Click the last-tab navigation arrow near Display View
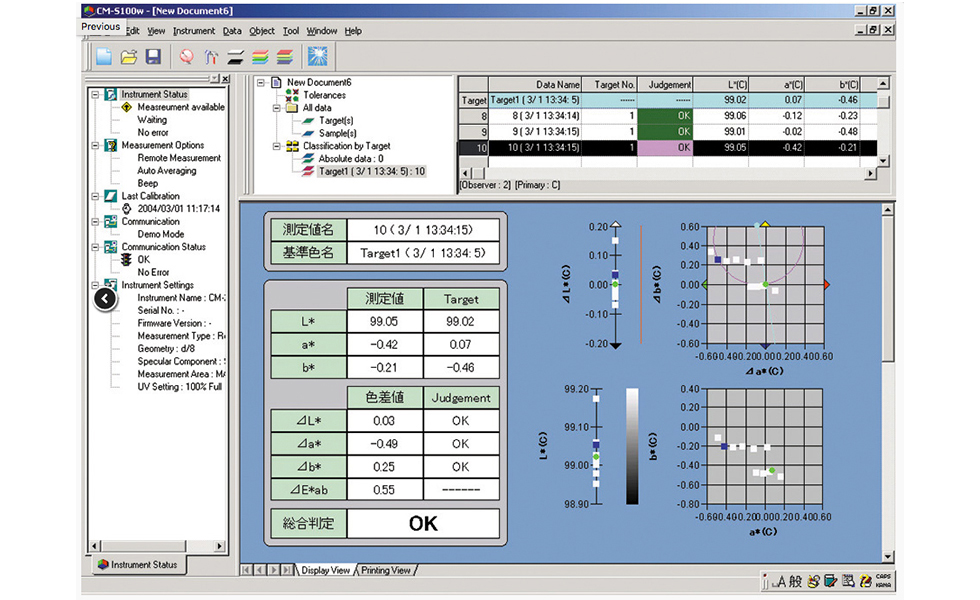Viewport: 980px width, 600px height. (x=287, y=570)
